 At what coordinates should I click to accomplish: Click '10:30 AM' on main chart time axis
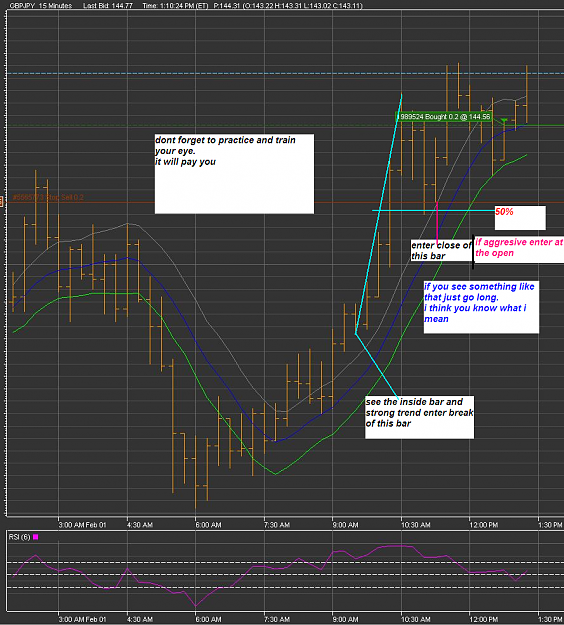point(416,525)
